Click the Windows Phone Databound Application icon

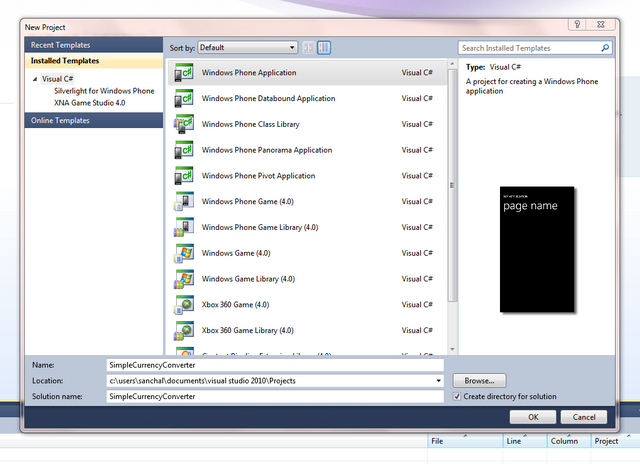184,98
